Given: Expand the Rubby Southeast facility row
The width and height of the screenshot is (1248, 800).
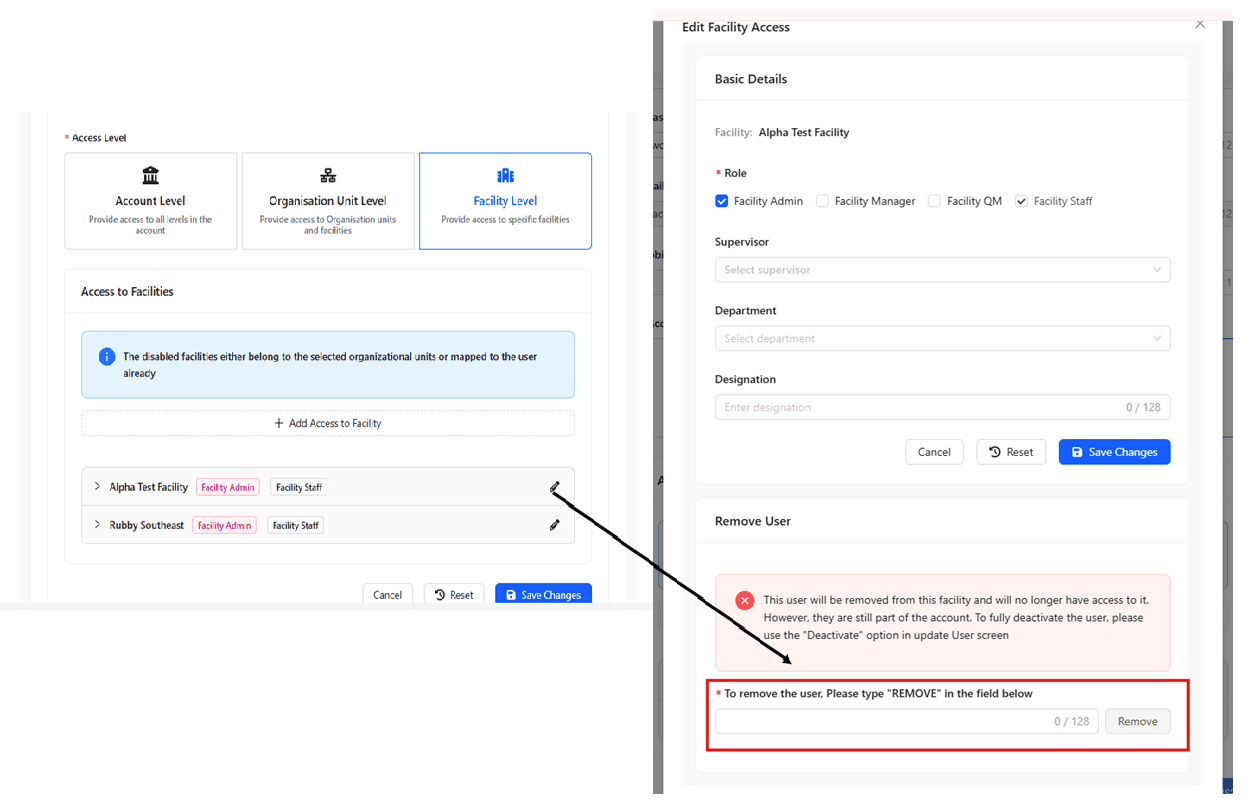Looking at the screenshot, I should [x=97, y=525].
